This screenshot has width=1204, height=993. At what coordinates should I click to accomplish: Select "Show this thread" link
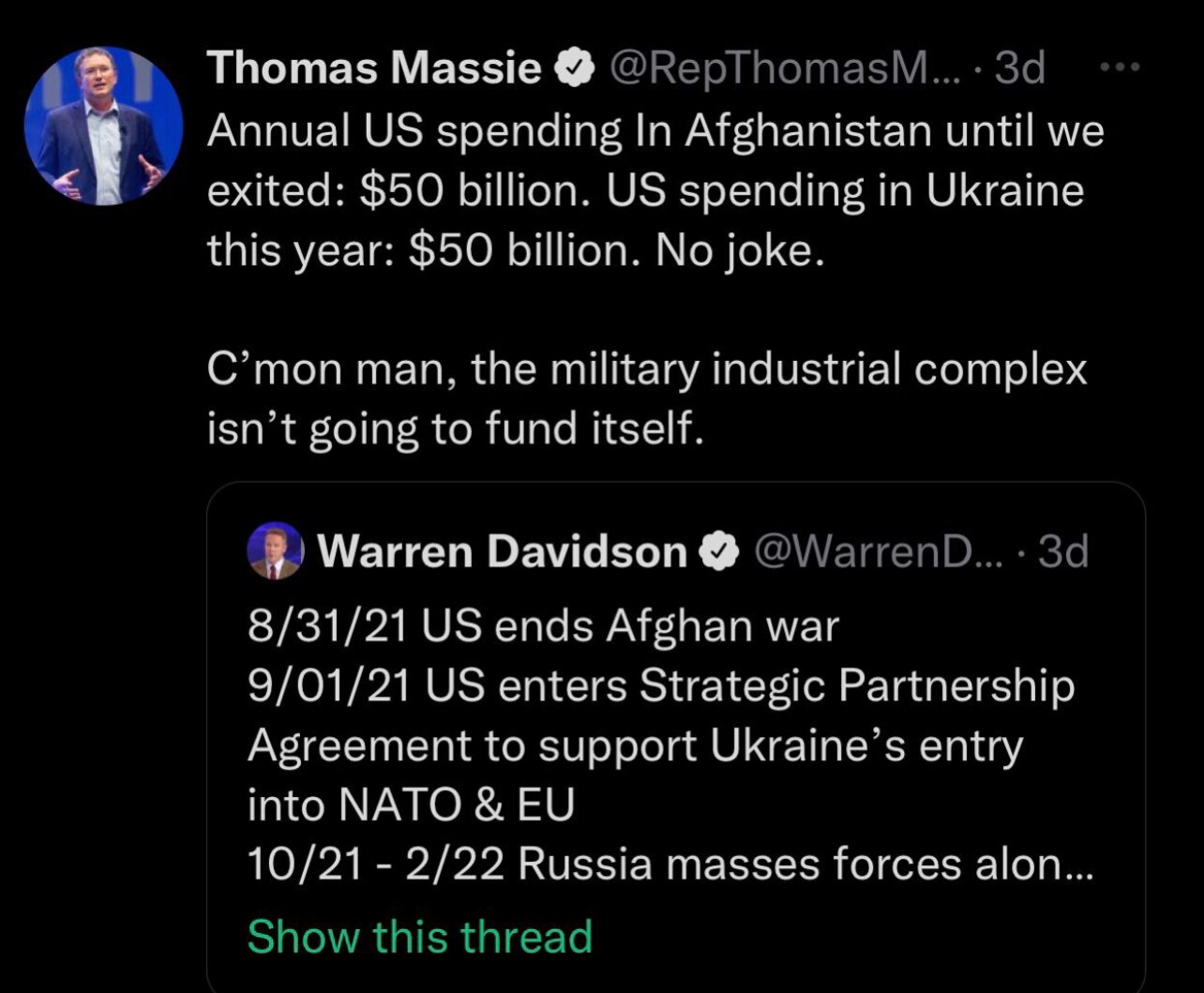point(419,936)
